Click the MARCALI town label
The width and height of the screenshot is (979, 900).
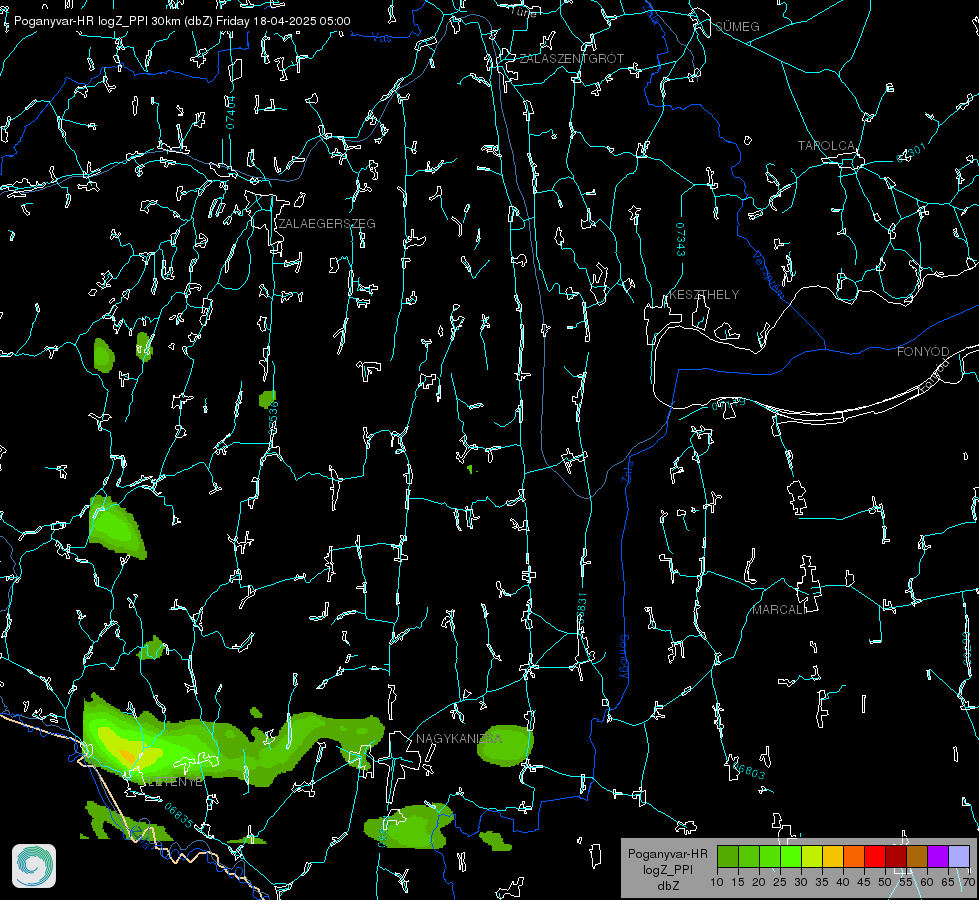tap(779, 610)
